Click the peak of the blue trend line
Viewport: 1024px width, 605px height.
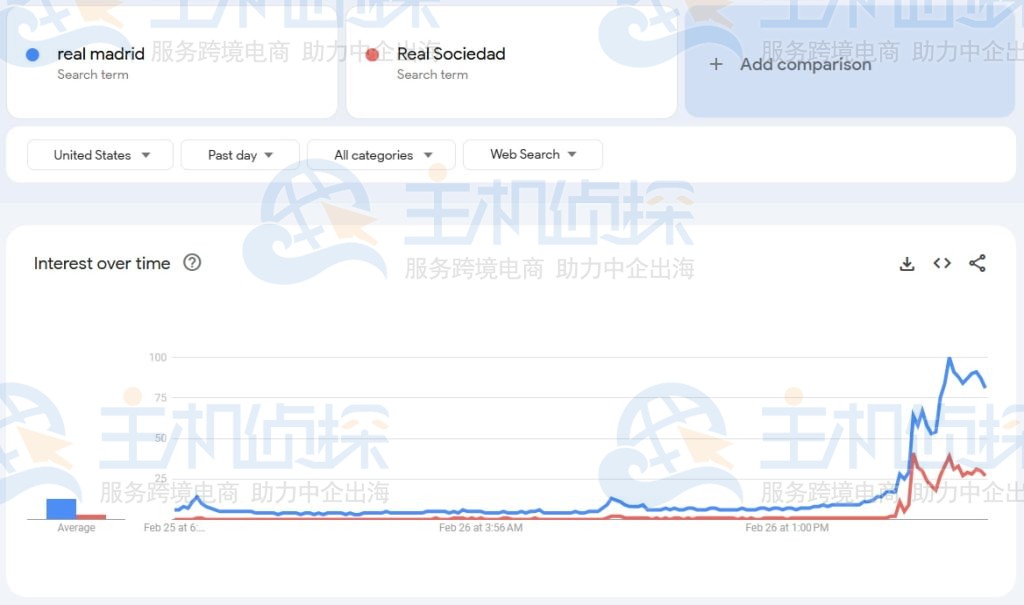point(948,357)
